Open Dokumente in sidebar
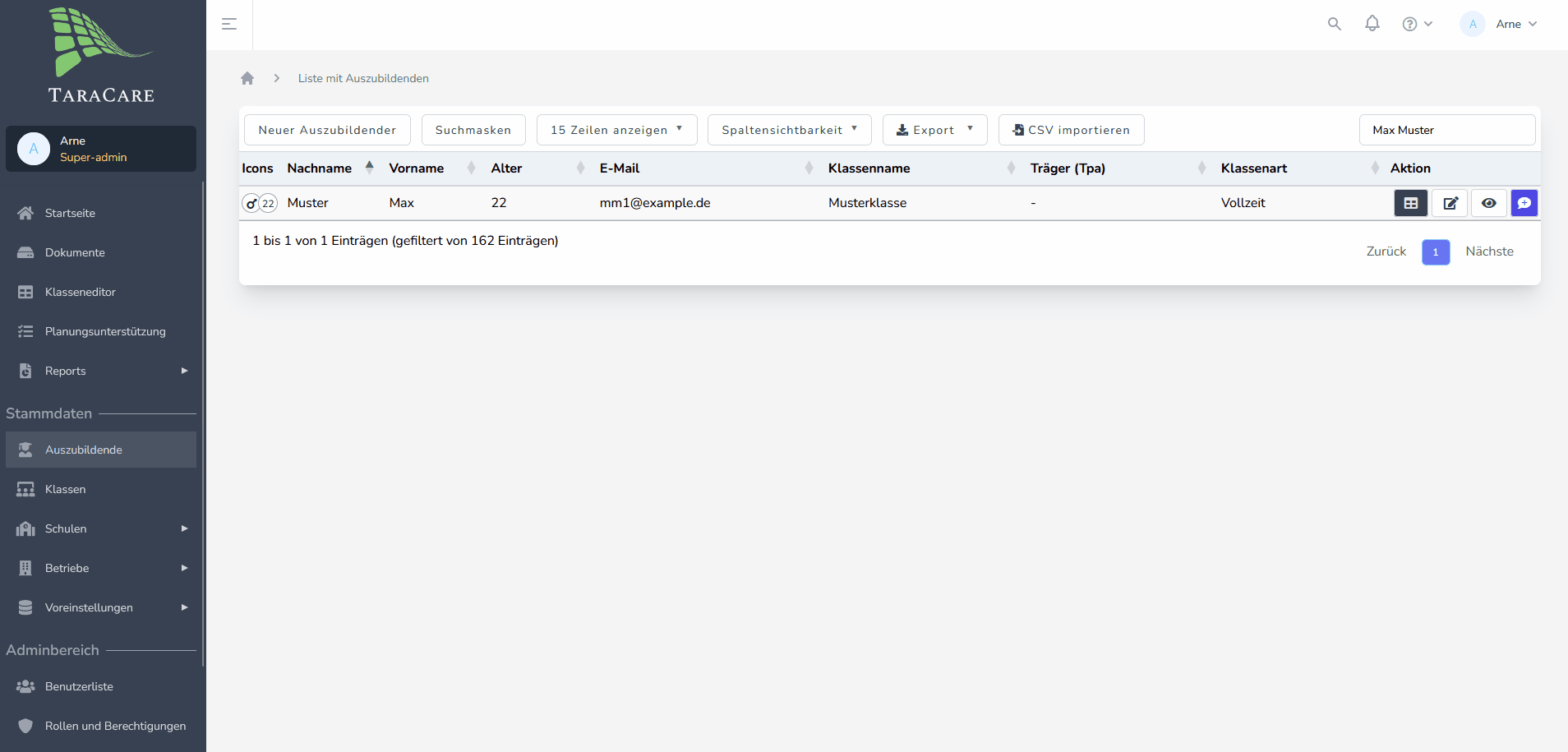Viewport: 1568px width, 752px height. click(101, 252)
